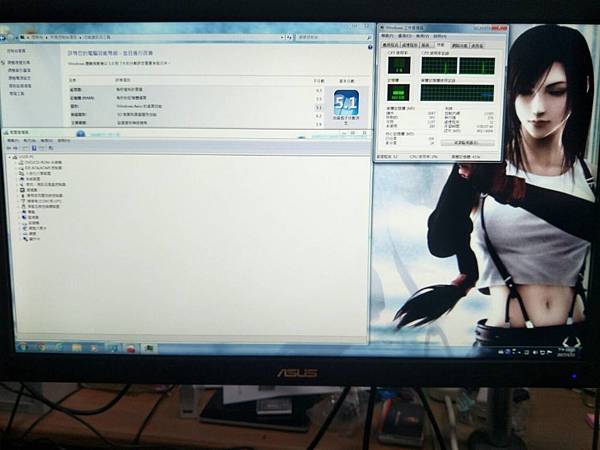Open the File menu in Device Manager
Screen dimensions: 600x450
tap(13, 140)
